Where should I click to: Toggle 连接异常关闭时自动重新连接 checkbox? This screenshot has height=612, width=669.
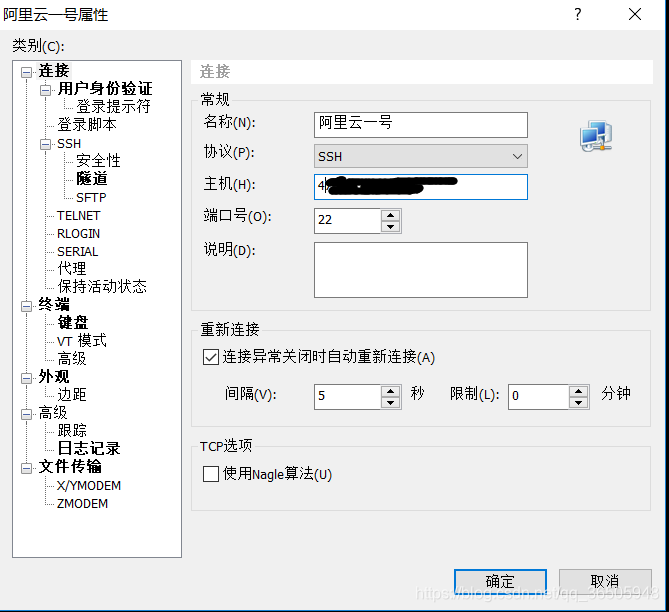tap(211, 357)
